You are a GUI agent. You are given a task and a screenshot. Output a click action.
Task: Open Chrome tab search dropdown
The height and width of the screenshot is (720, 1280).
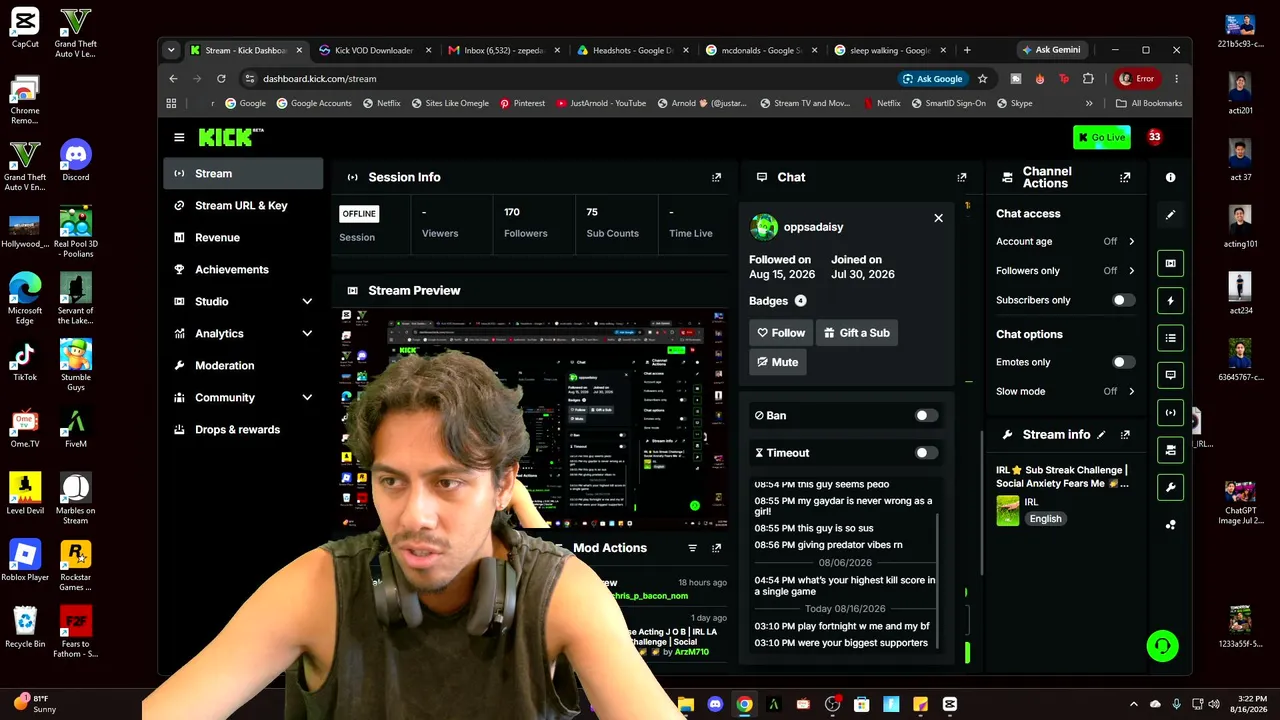coord(171,50)
